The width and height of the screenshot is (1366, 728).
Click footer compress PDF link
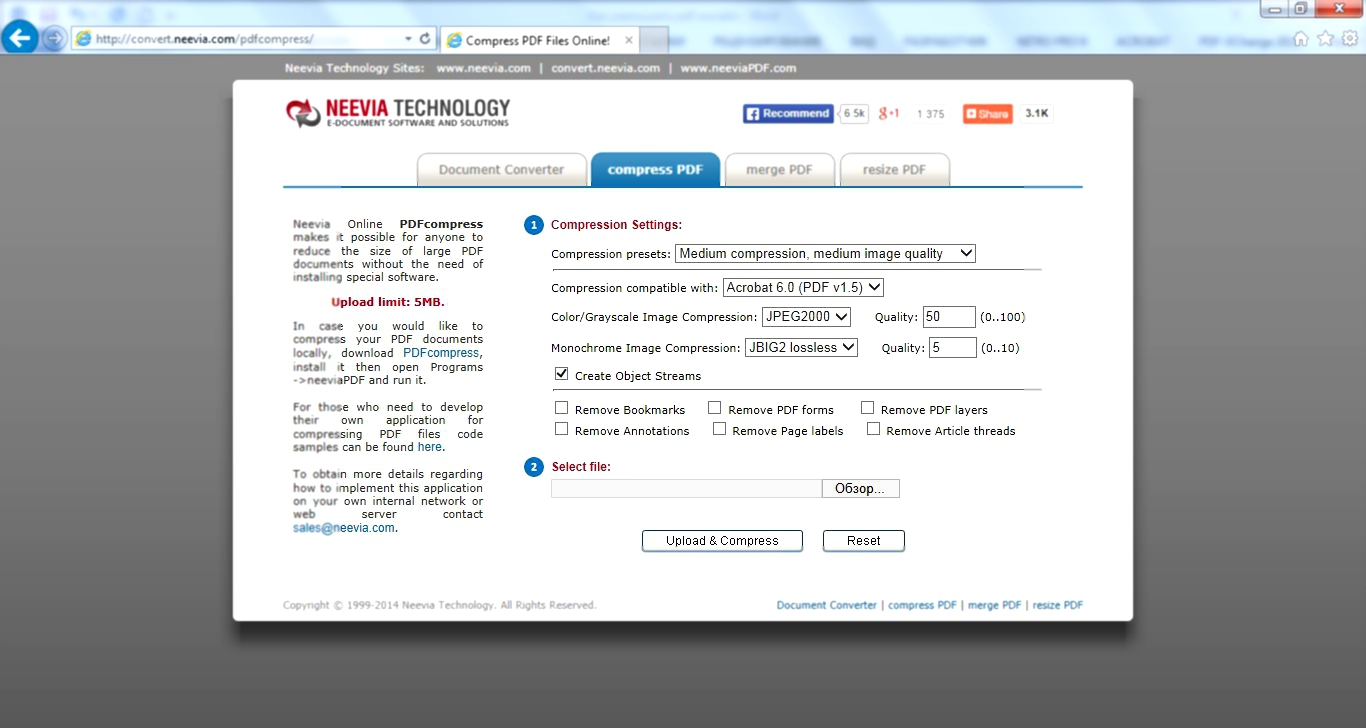pos(923,605)
